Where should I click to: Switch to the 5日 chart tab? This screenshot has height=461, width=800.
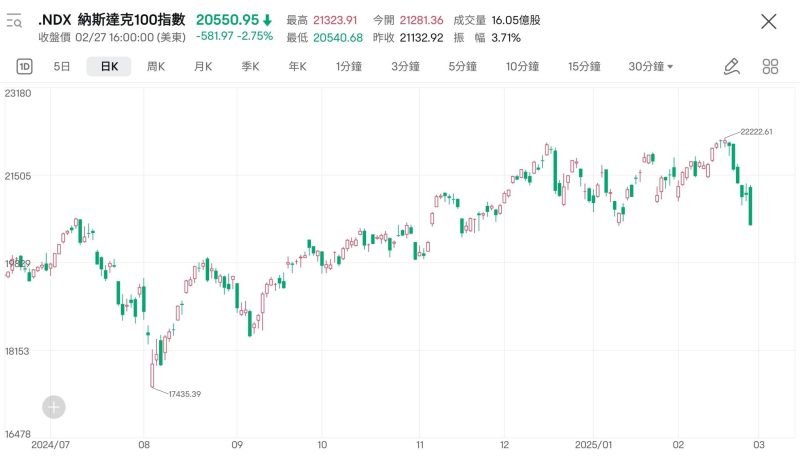point(62,67)
